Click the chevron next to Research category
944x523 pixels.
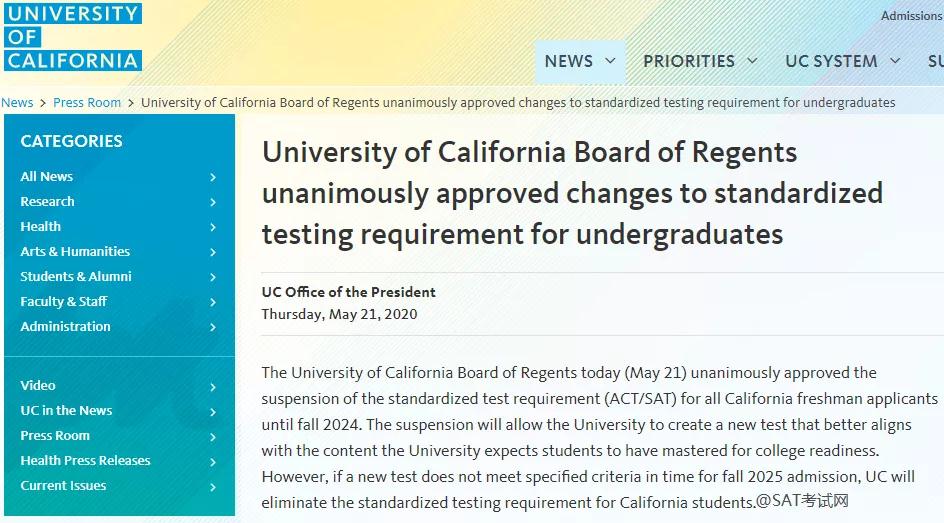coord(213,202)
